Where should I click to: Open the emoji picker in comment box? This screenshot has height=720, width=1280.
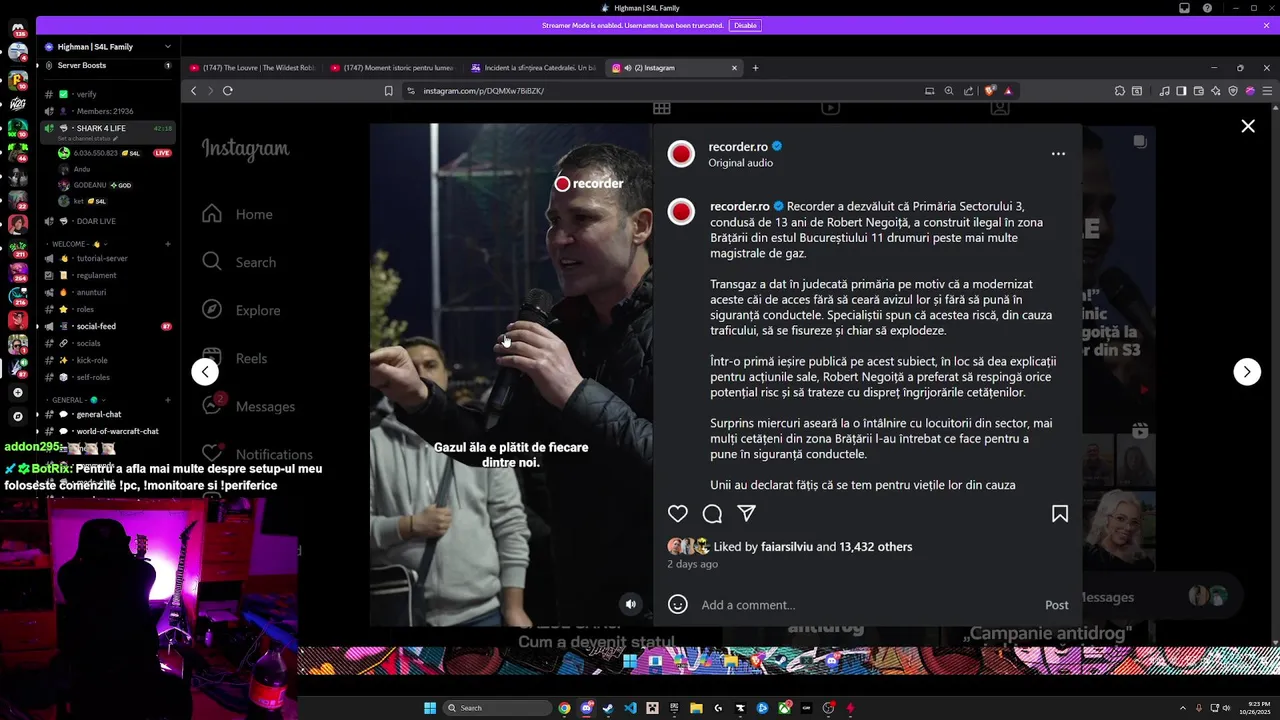coord(678,604)
